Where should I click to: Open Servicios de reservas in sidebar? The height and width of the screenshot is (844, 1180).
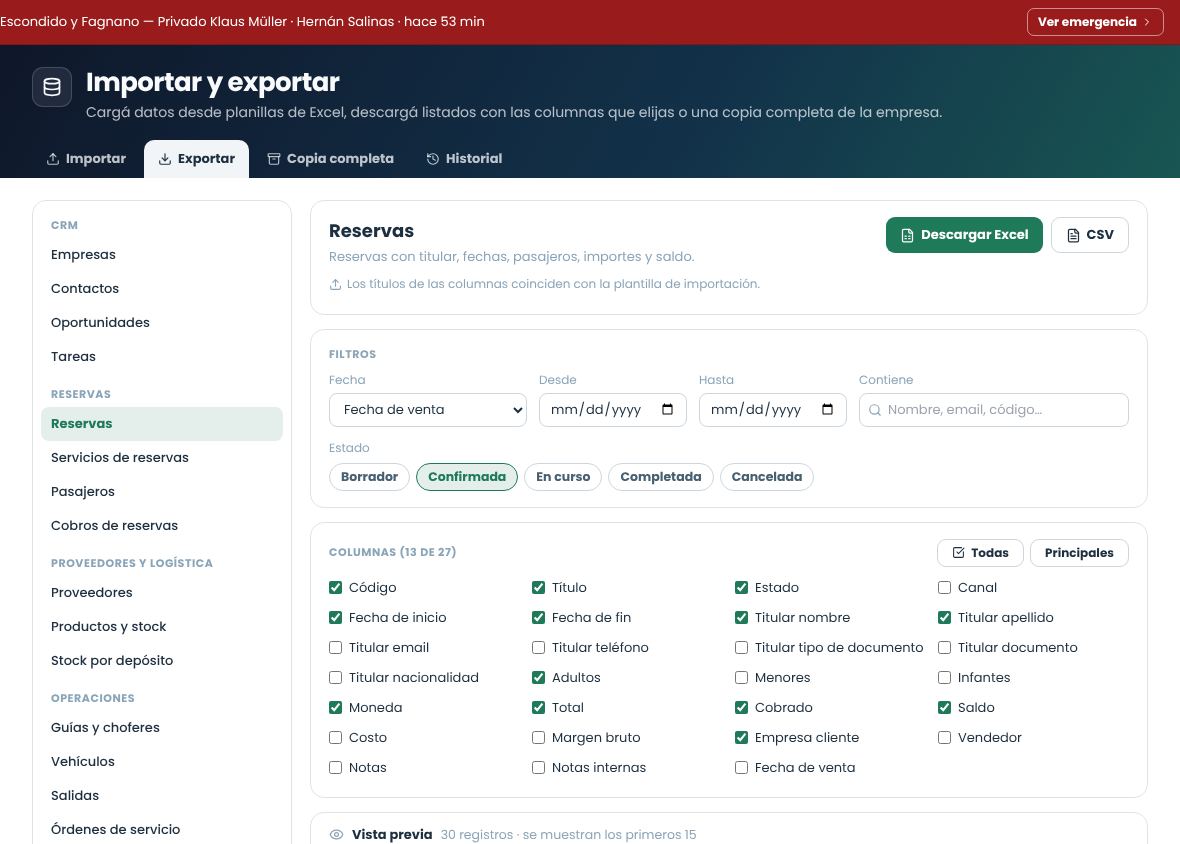point(162,457)
